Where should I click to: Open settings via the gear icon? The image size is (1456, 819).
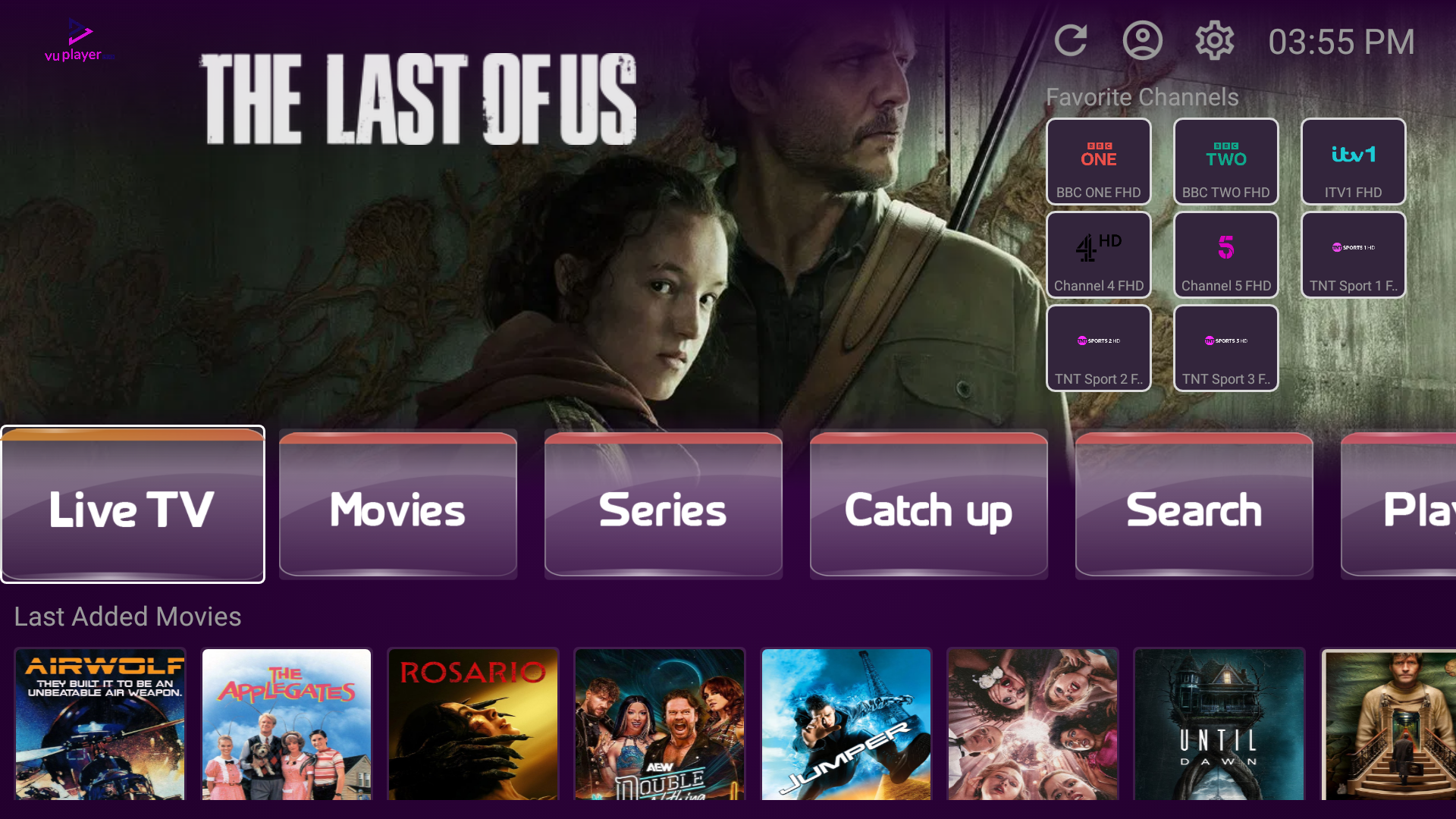tap(1215, 41)
